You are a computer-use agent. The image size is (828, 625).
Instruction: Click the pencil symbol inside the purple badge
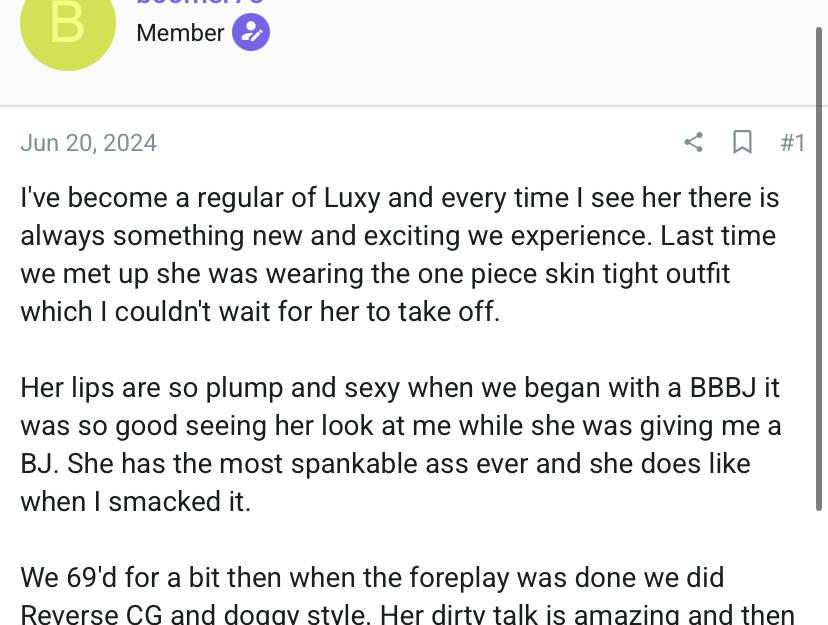click(251, 32)
